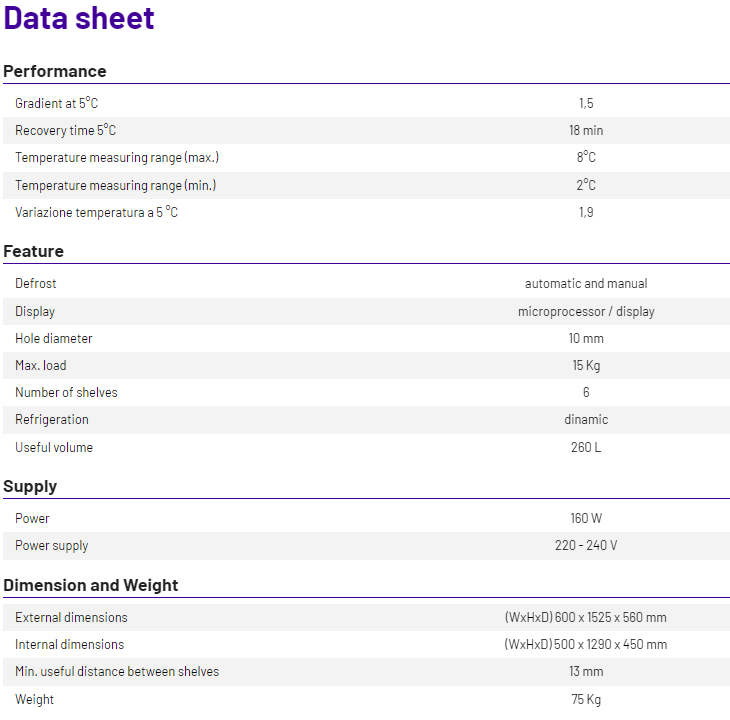Select the Weight 75 Kg value
Image resolution: width=730 pixels, height=720 pixels.
click(x=586, y=699)
